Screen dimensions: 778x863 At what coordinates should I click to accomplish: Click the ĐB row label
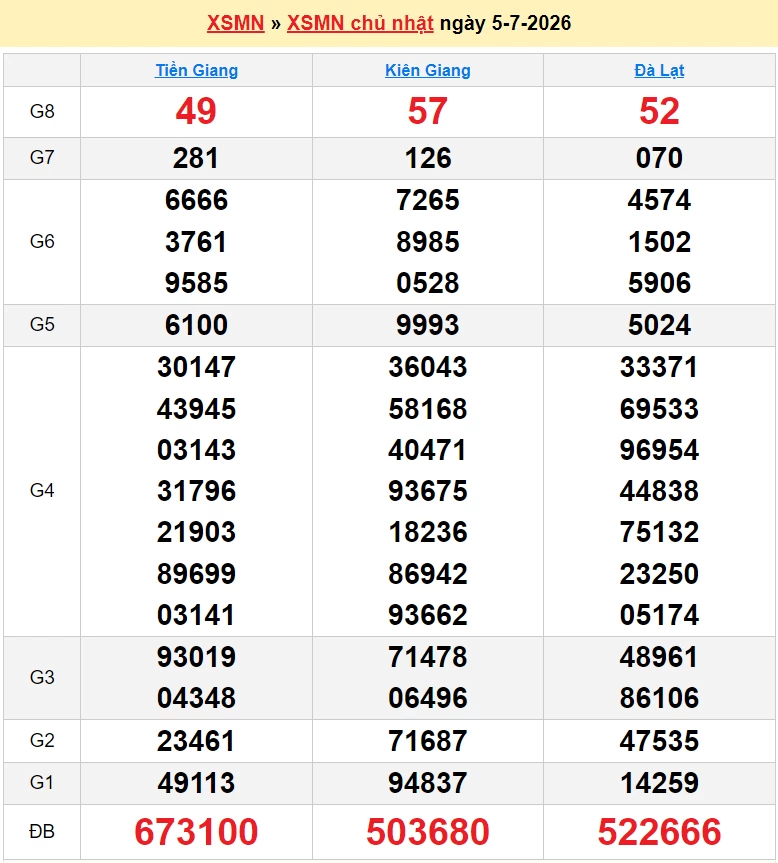pyautogui.click(x=42, y=831)
